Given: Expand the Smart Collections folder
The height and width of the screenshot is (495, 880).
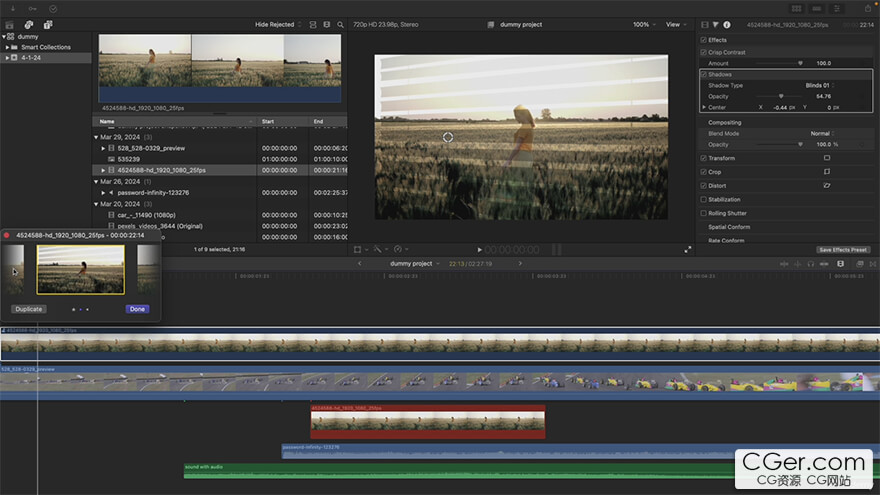Looking at the screenshot, I should (x=7, y=47).
